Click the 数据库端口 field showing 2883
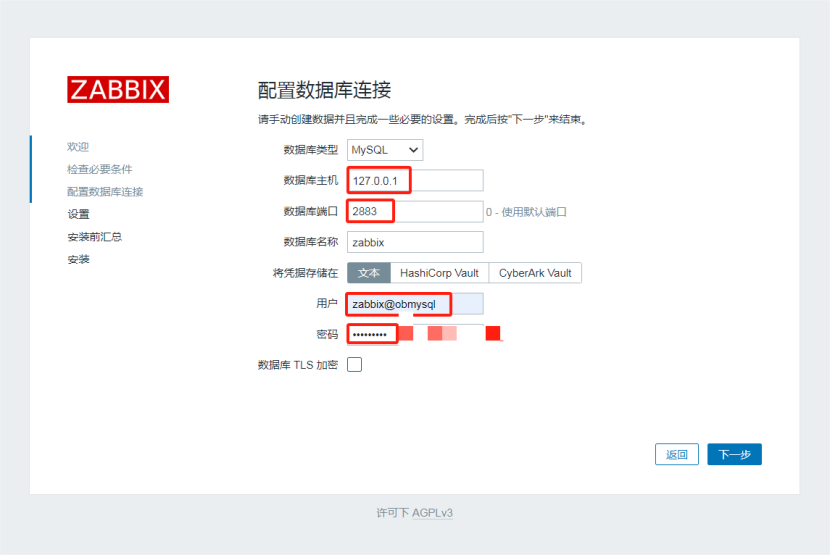This screenshot has height=555, width=830. (x=415, y=211)
